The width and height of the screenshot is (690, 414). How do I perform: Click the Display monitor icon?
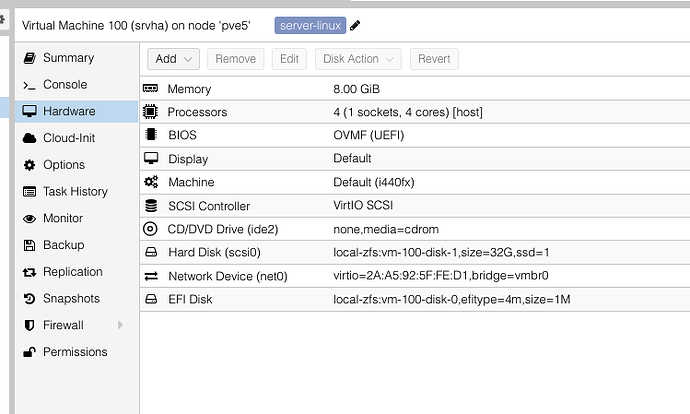pyautogui.click(x=152, y=159)
